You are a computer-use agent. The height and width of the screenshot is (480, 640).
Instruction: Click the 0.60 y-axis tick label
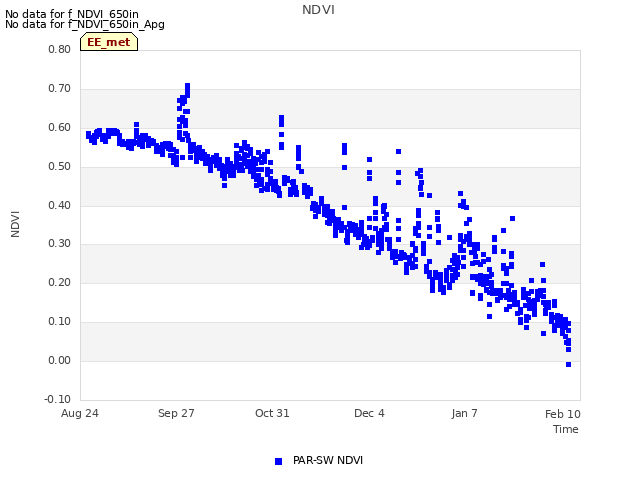pyautogui.click(x=60, y=127)
